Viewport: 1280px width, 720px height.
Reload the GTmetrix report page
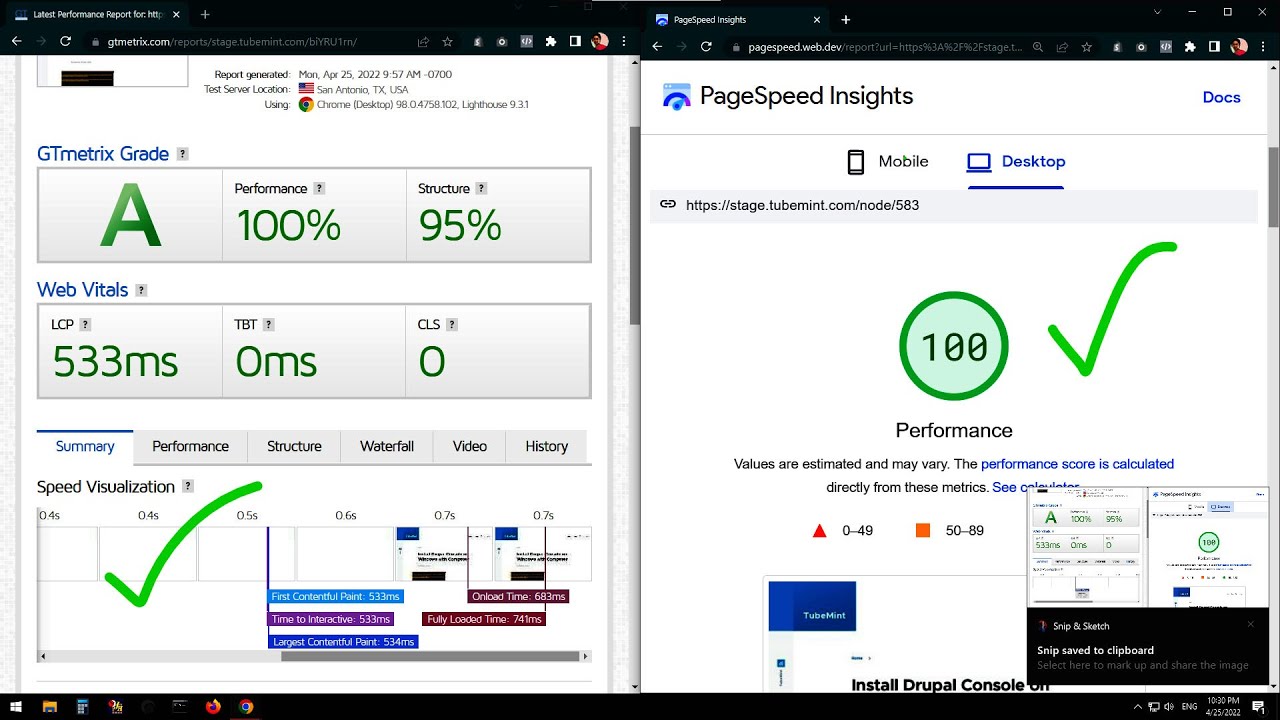[65, 42]
